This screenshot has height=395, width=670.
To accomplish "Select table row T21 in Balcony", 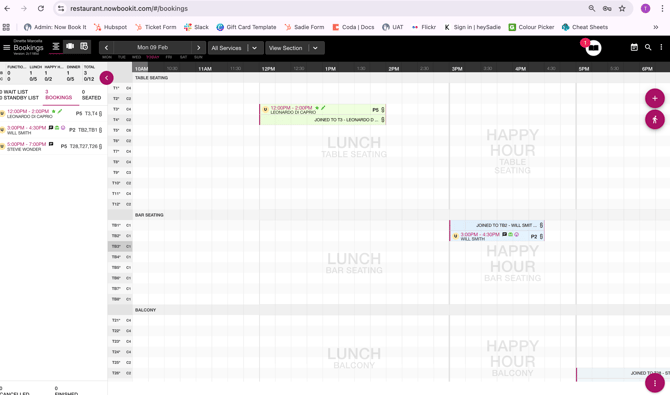I will point(120,320).
